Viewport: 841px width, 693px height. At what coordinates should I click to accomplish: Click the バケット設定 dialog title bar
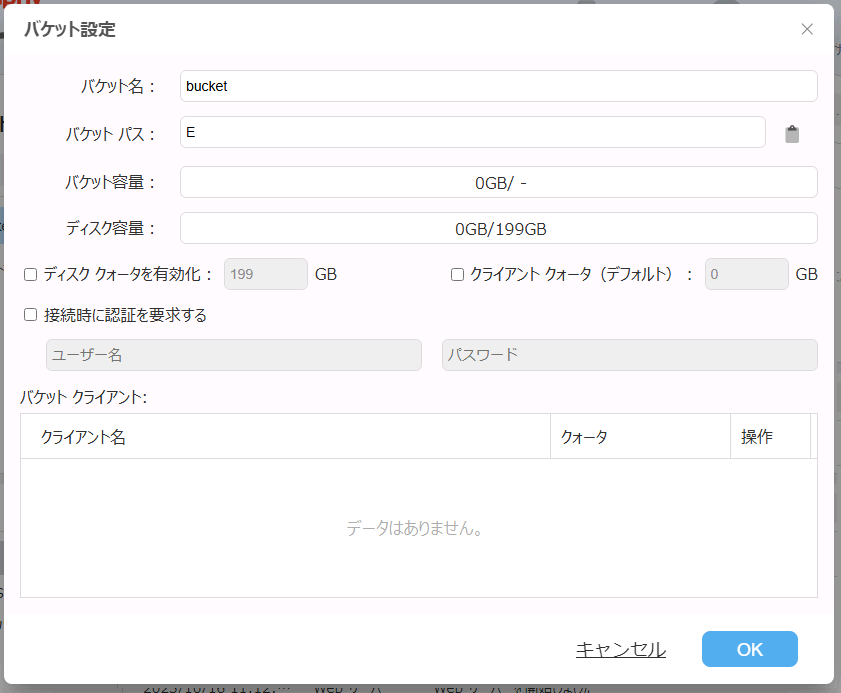coord(400,30)
